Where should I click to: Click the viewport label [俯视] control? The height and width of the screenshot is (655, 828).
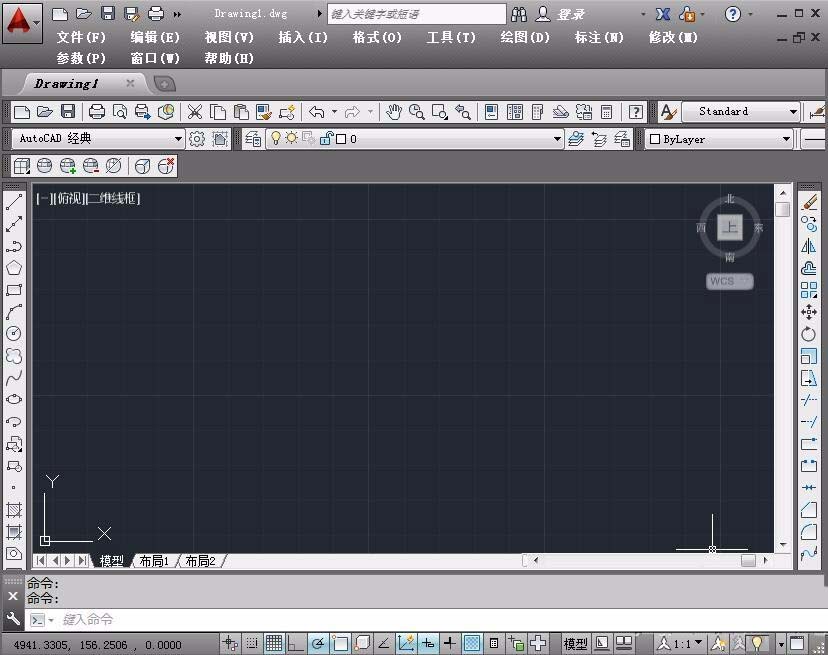click(69, 199)
